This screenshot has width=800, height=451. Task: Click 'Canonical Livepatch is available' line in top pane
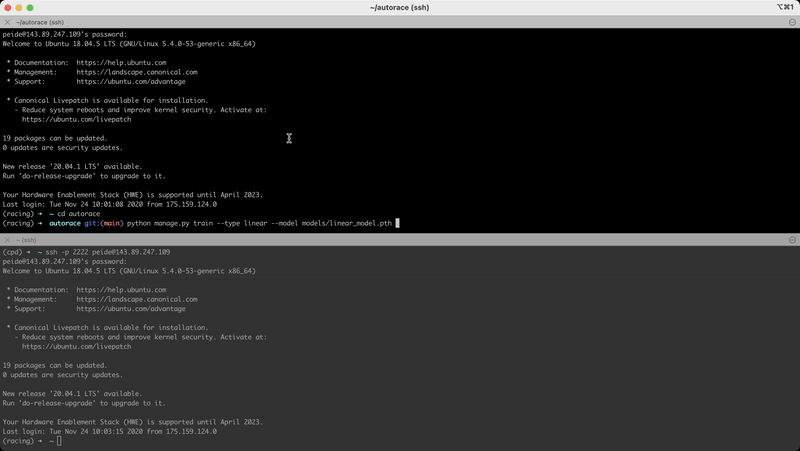pyautogui.click(x=108, y=101)
